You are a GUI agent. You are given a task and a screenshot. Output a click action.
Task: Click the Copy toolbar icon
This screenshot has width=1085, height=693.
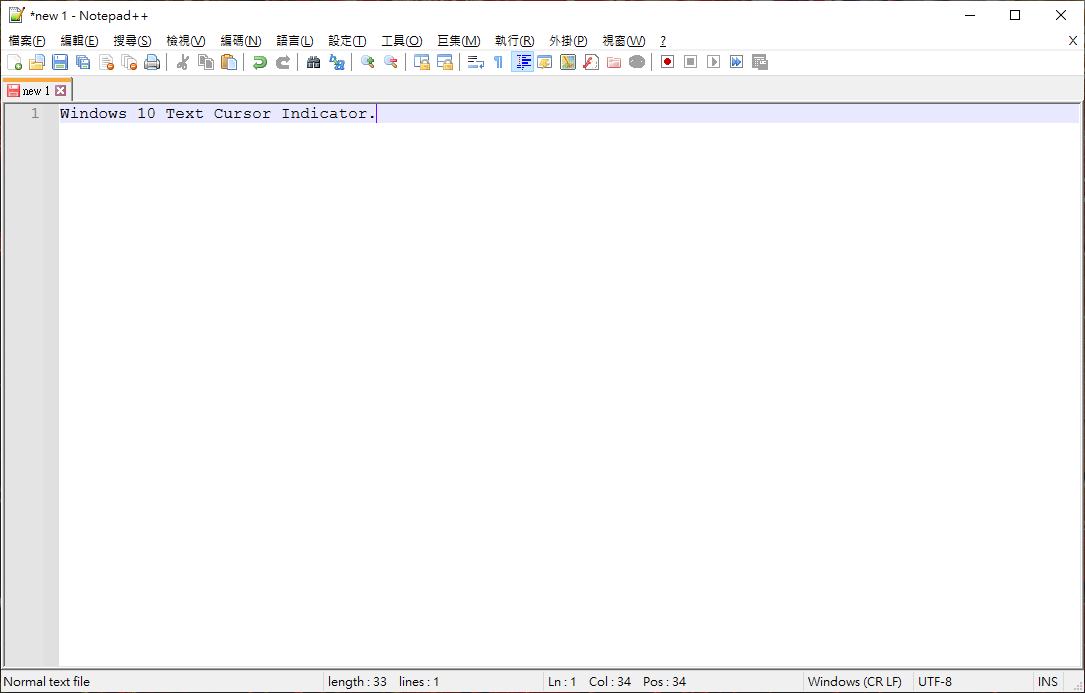pyautogui.click(x=206, y=62)
